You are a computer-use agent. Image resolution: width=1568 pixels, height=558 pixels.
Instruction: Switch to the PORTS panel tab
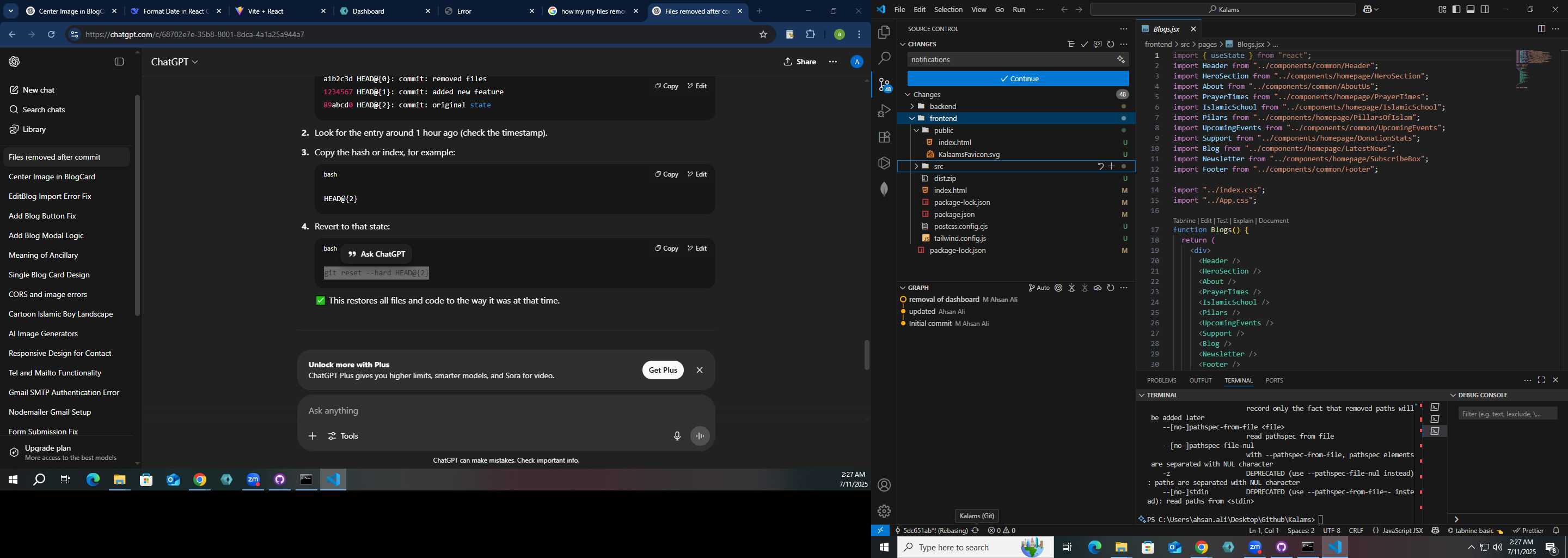pyautogui.click(x=1274, y=380)
